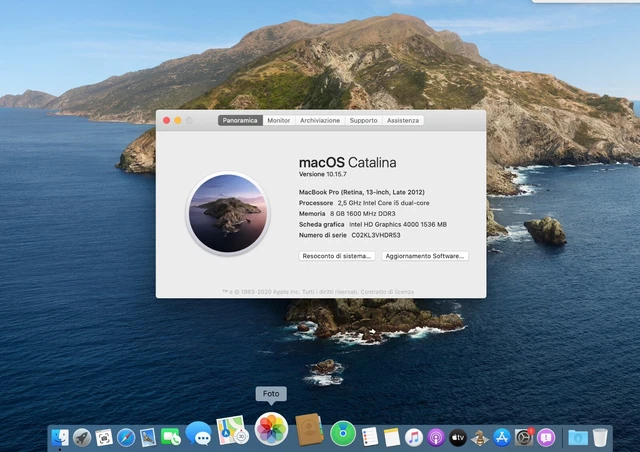
Task: Open Feedback Assistant purple icon
Action: (546, 438)
